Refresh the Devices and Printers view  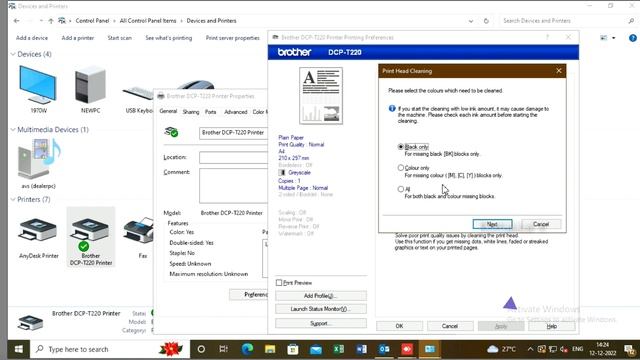point(486,21)
